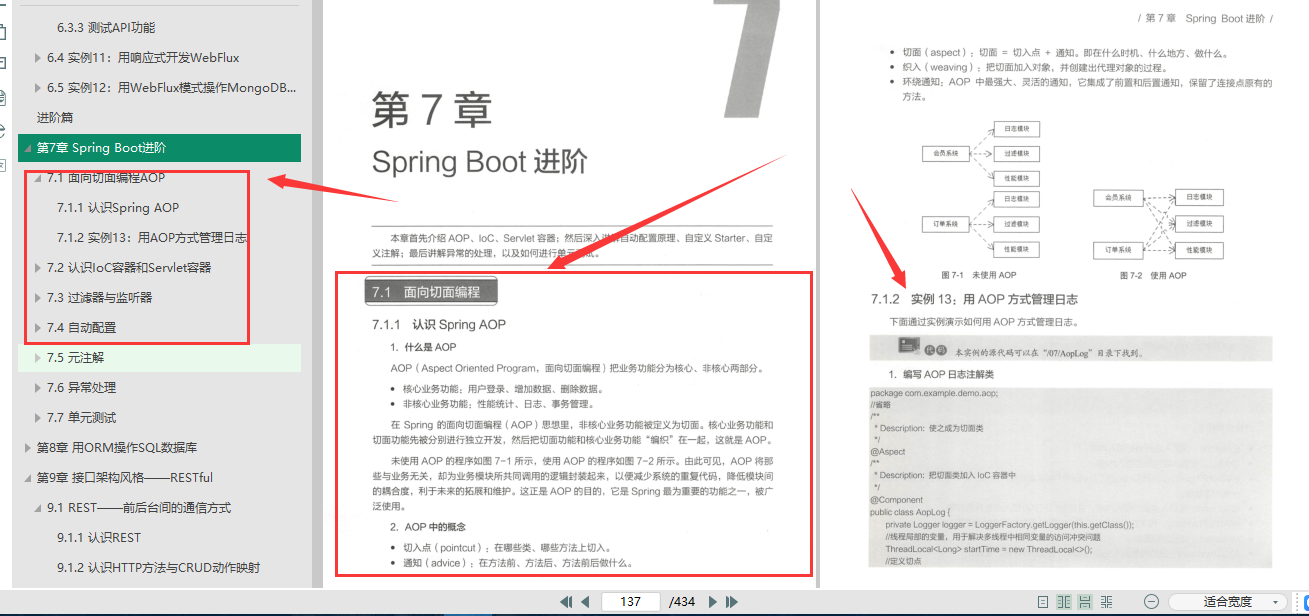Click the total page count /434

tap(682, 601)
